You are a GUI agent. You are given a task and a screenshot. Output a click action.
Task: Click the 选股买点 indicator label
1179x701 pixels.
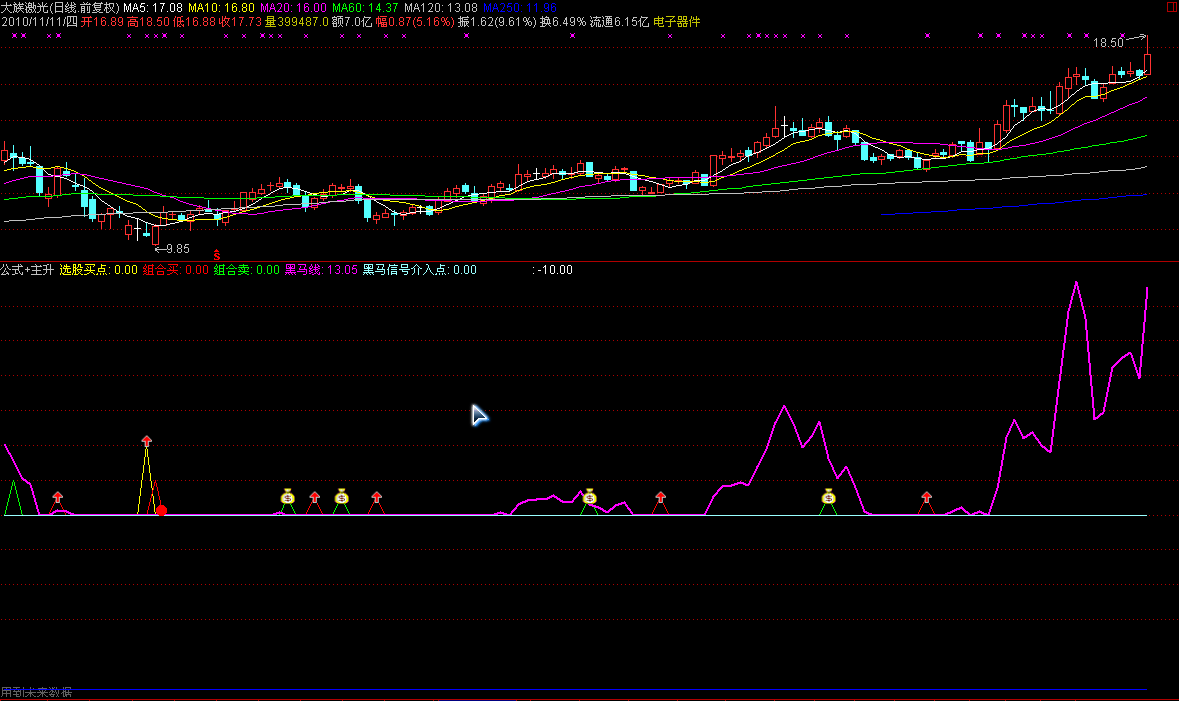(98, 269)
